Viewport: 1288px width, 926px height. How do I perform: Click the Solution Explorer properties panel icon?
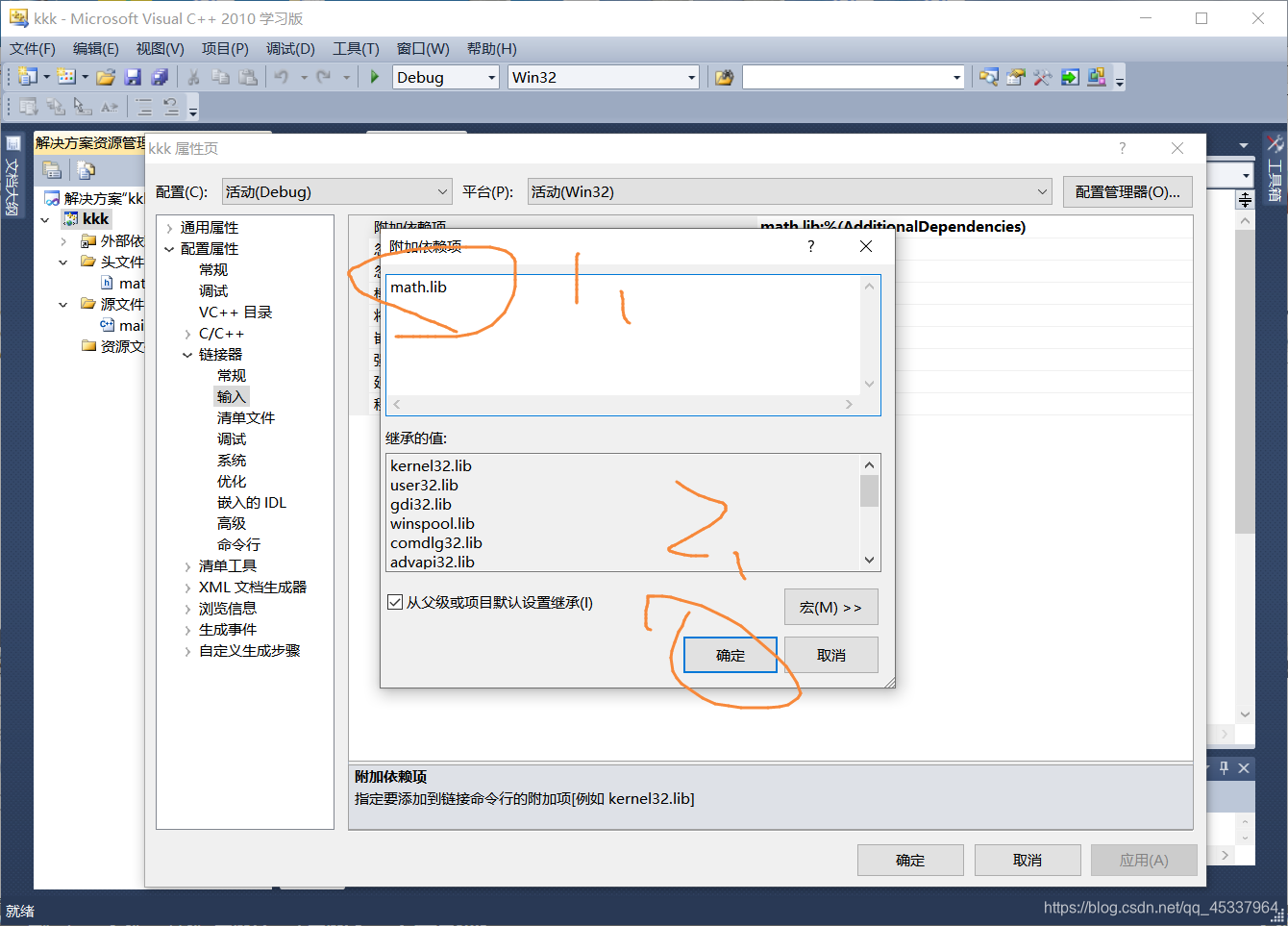(53, 170)
